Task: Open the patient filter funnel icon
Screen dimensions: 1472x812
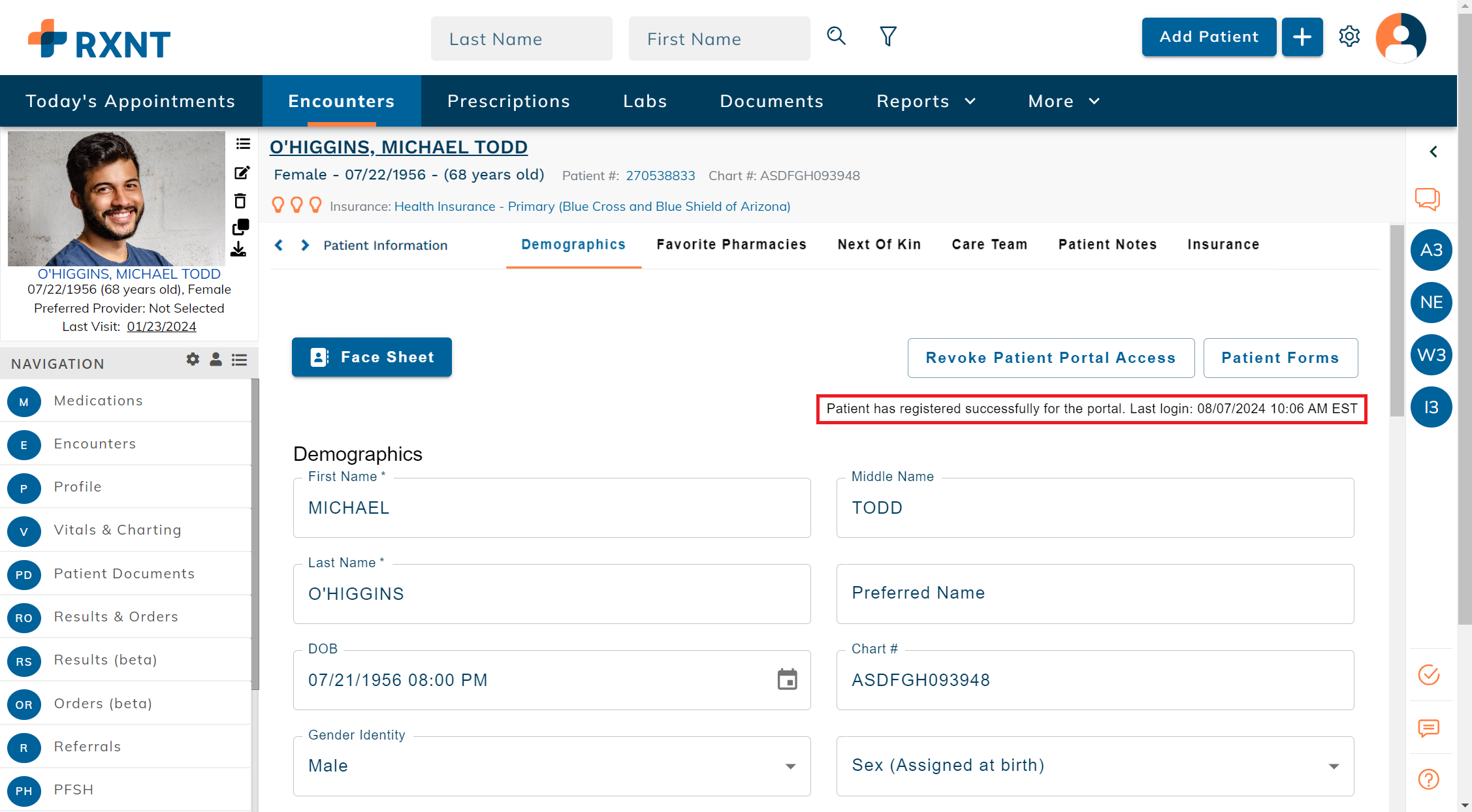Action: point(888,37)
